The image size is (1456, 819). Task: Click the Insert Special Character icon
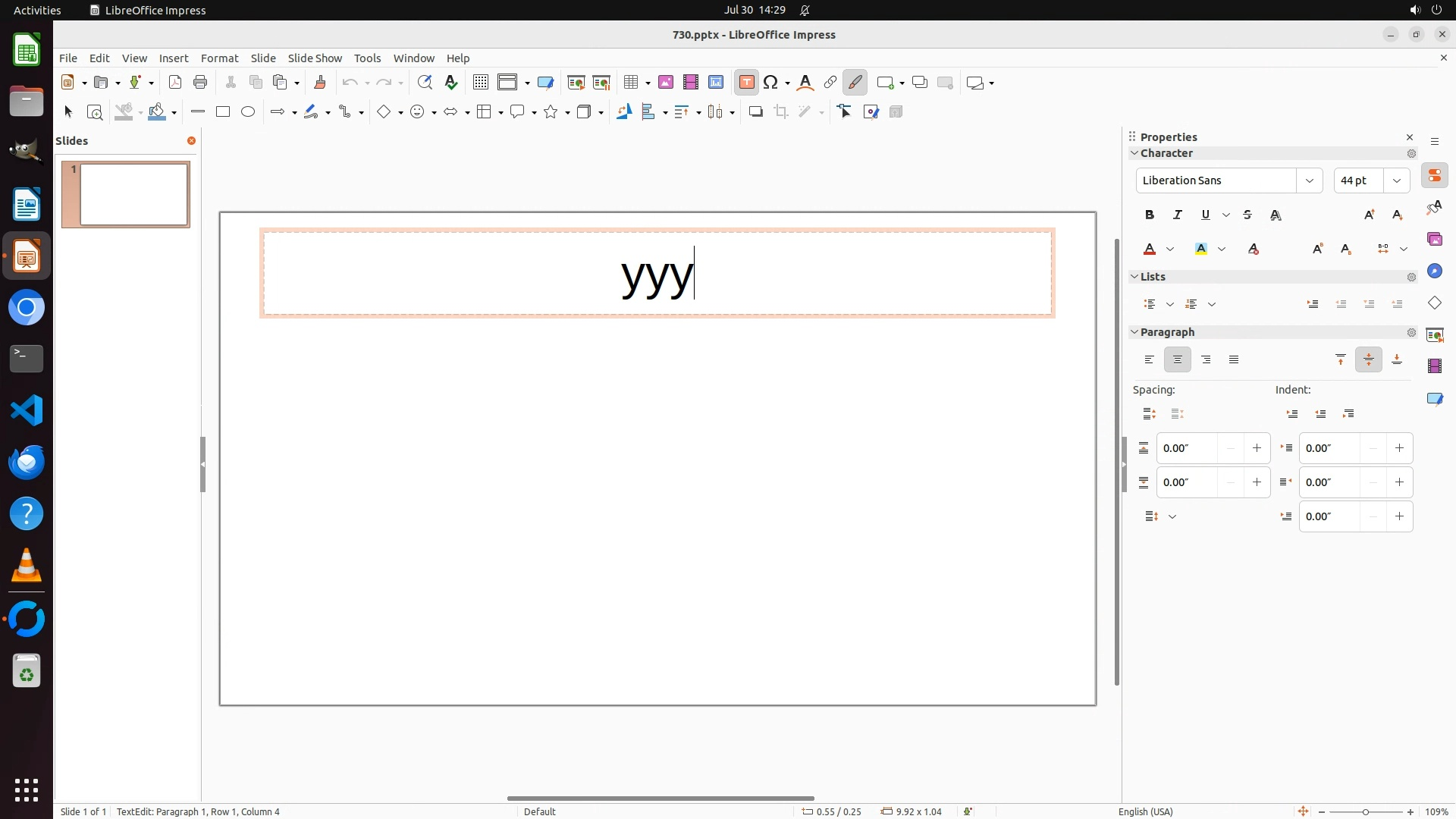click(771, 83)
